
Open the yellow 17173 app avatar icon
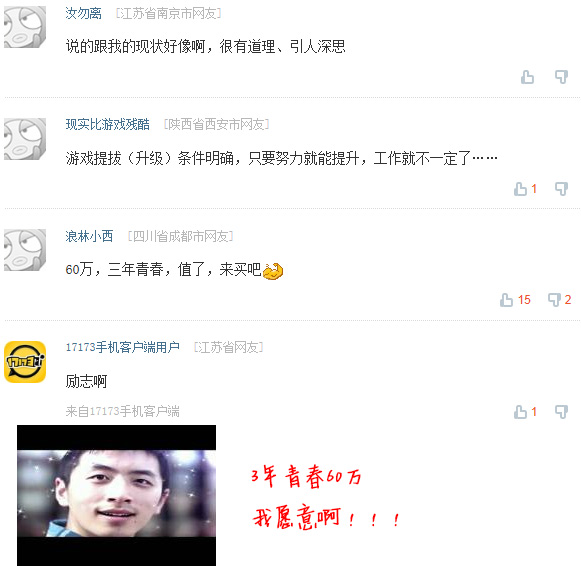tap(25, 362)
